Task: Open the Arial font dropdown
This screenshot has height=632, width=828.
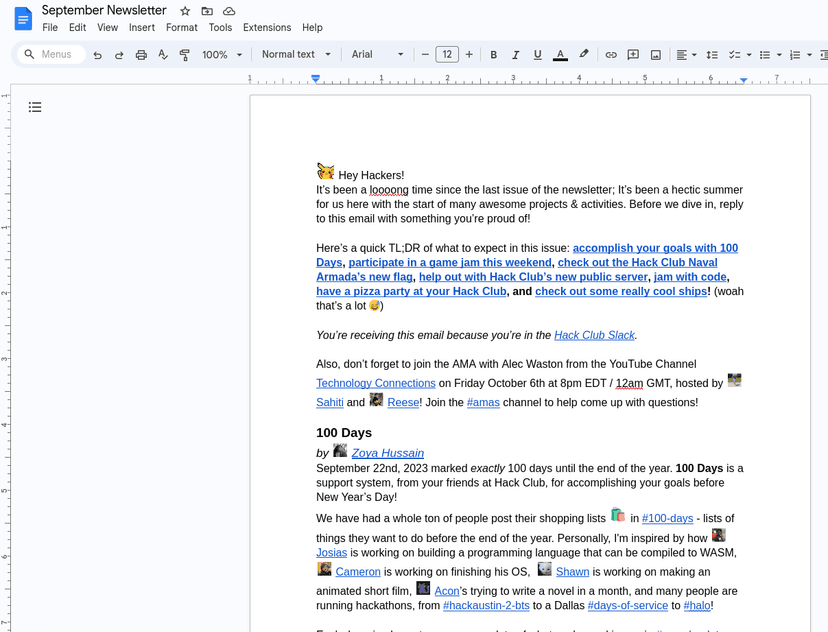Action: click(377, 55)
